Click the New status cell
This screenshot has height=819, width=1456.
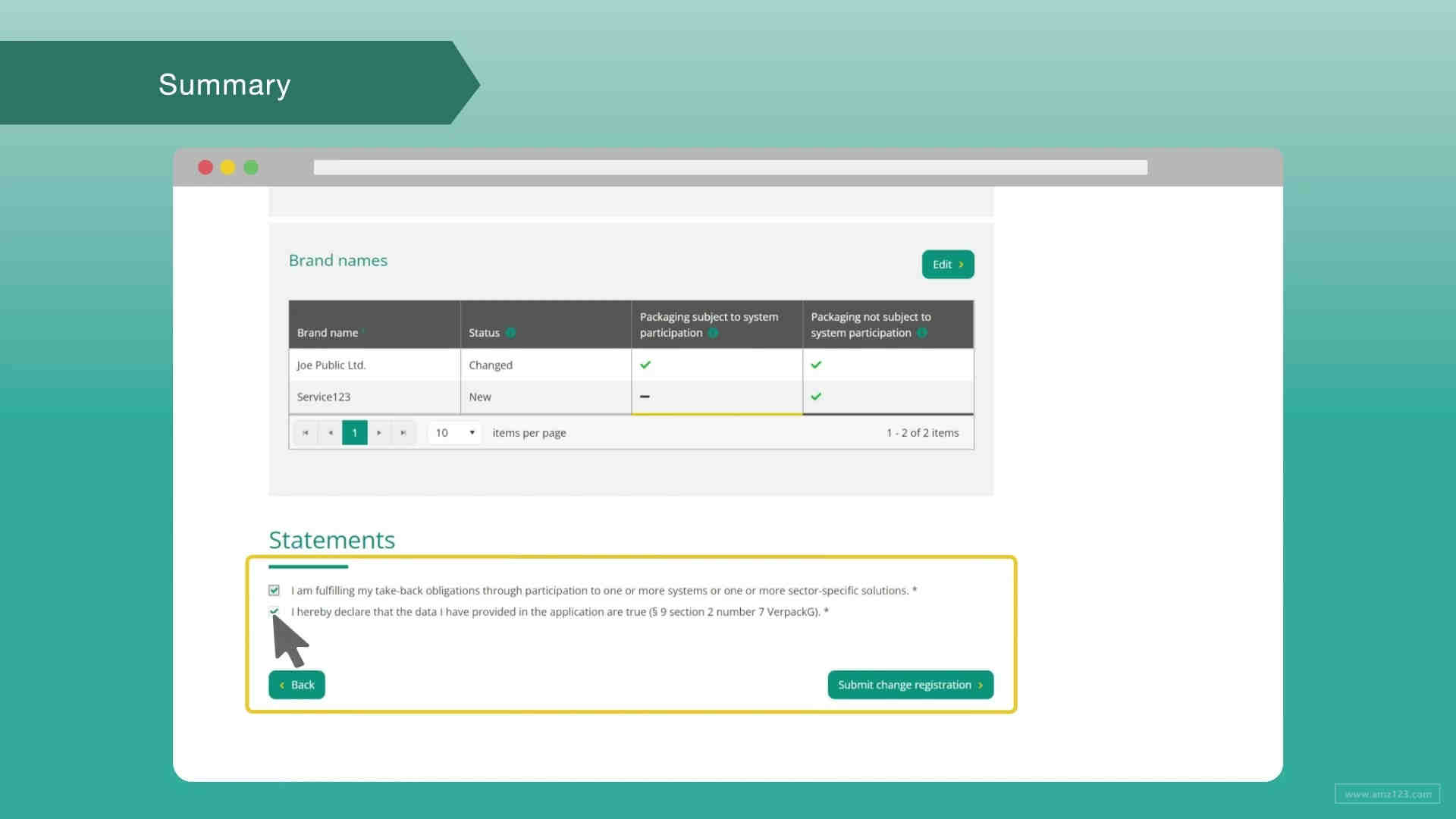pos(546,397)
